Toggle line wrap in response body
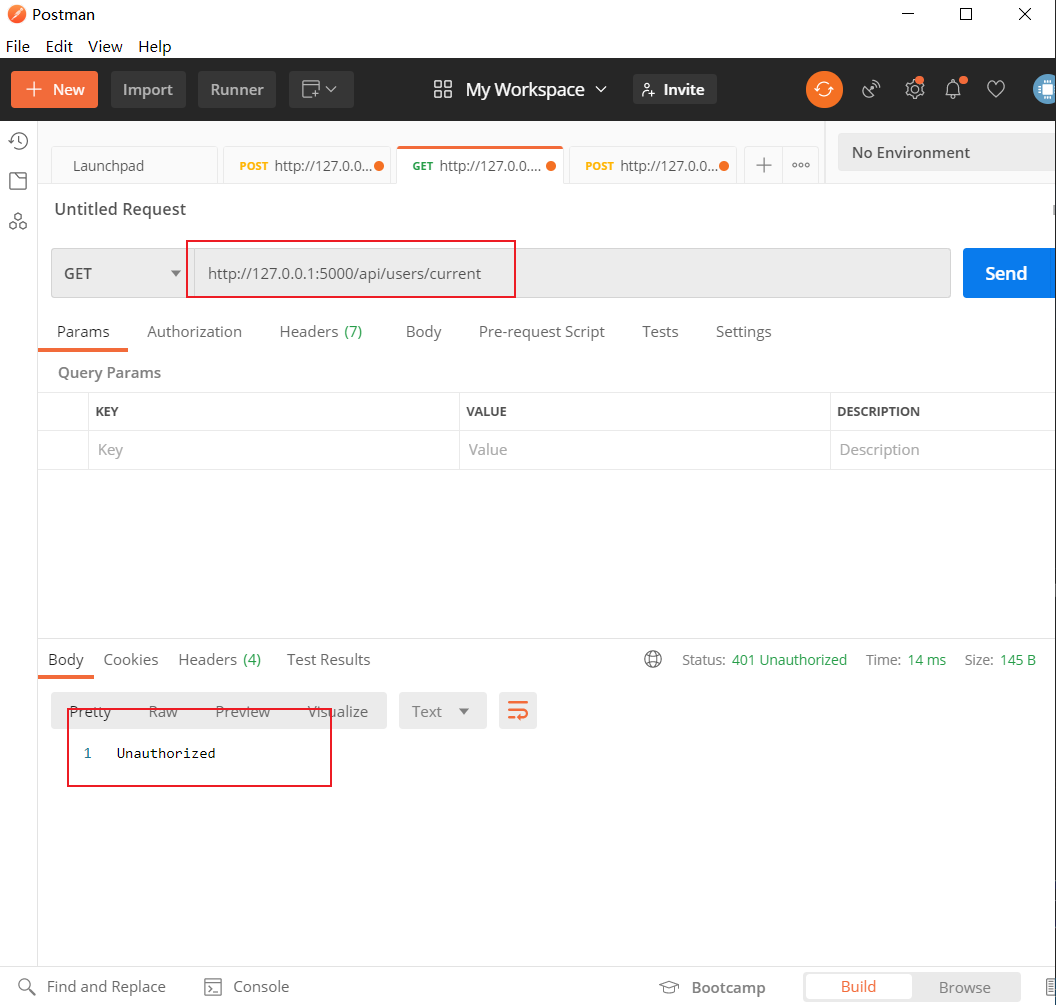The width and height of the screenshot is (1056, 1005). tap(517, 711)
